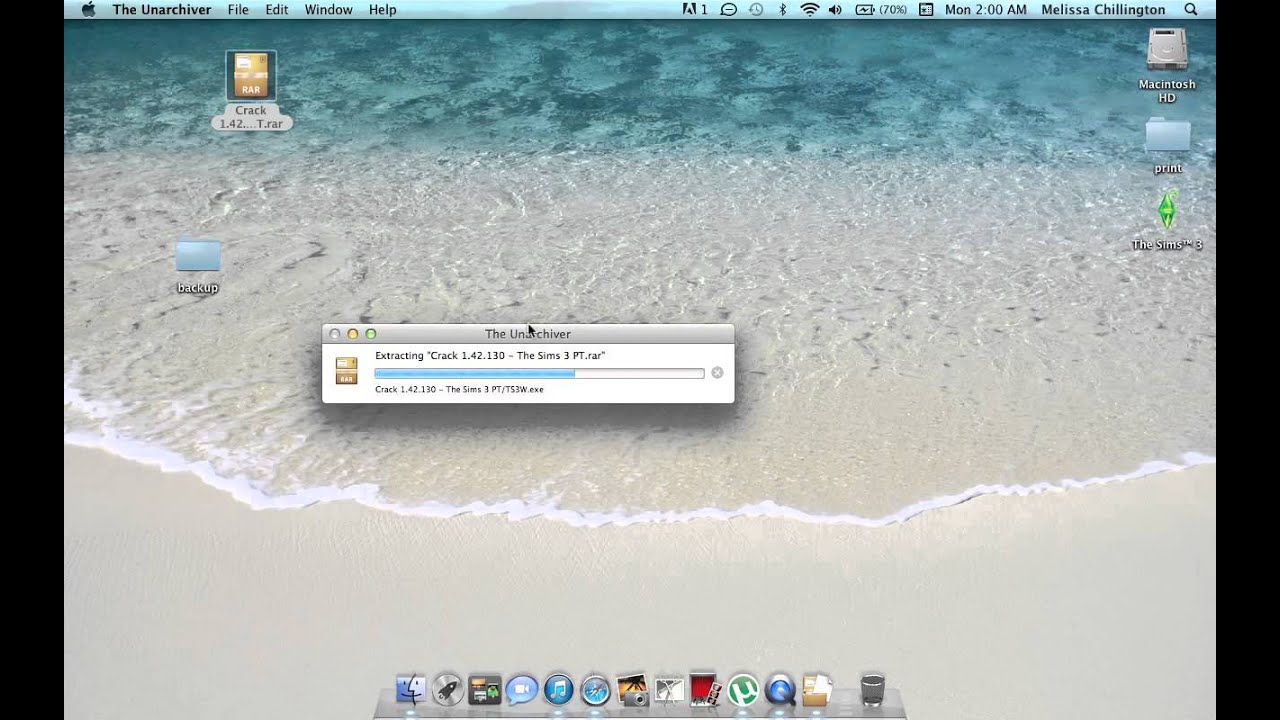The width and height of the screenshot is (1280, 720).
Task: Open Mission Control in the Dock
Action: click(x=485, y=689)
